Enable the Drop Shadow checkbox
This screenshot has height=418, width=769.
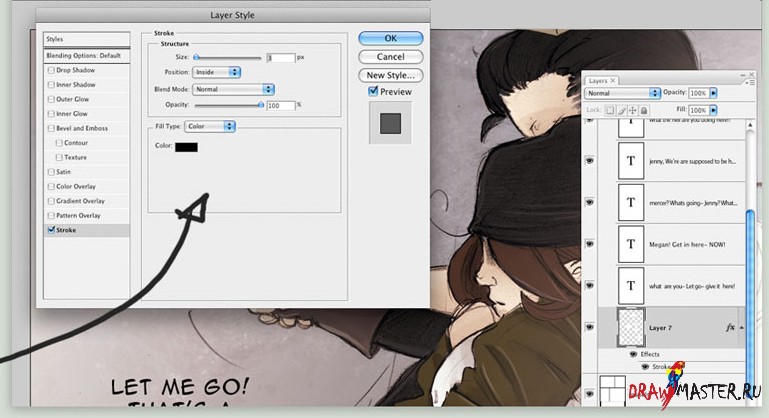pyautogui.click(x=51, y=70)
